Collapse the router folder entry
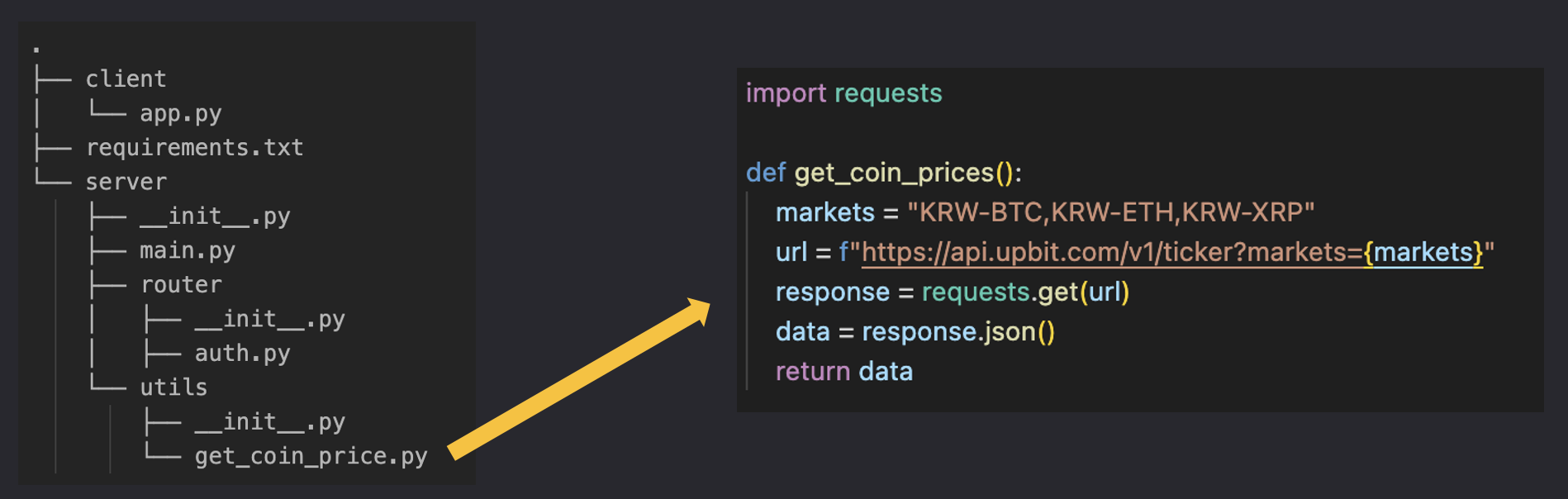The image size is (1568, 499). [181, 284]
